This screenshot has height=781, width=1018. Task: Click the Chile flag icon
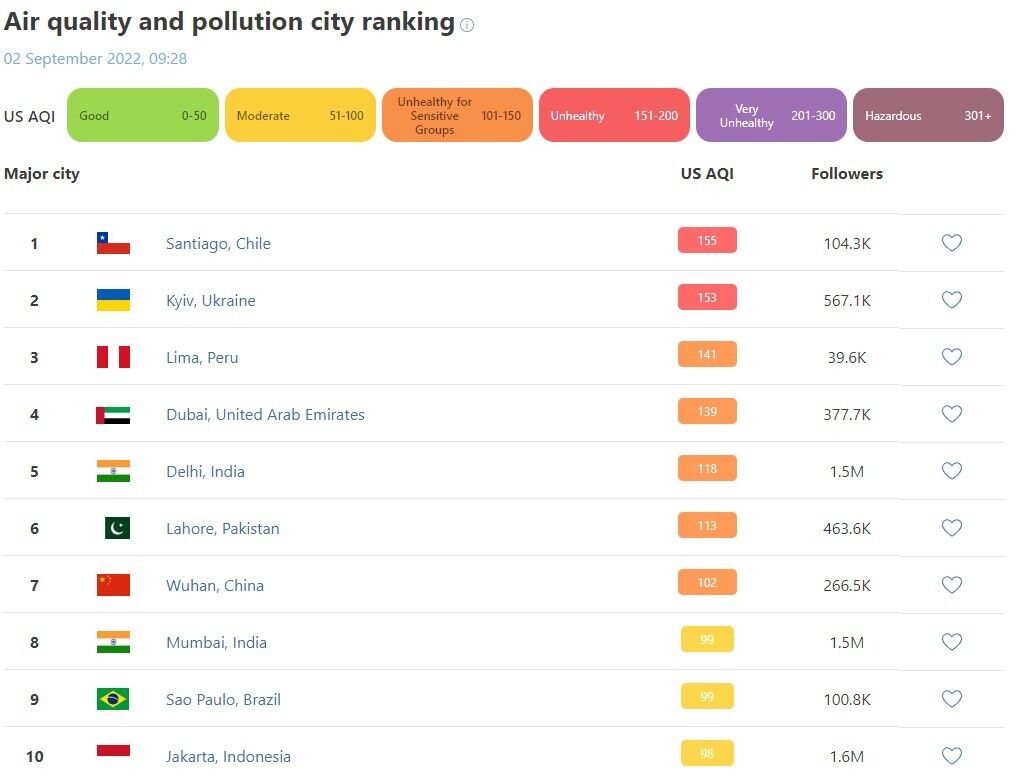coord(113,243)
